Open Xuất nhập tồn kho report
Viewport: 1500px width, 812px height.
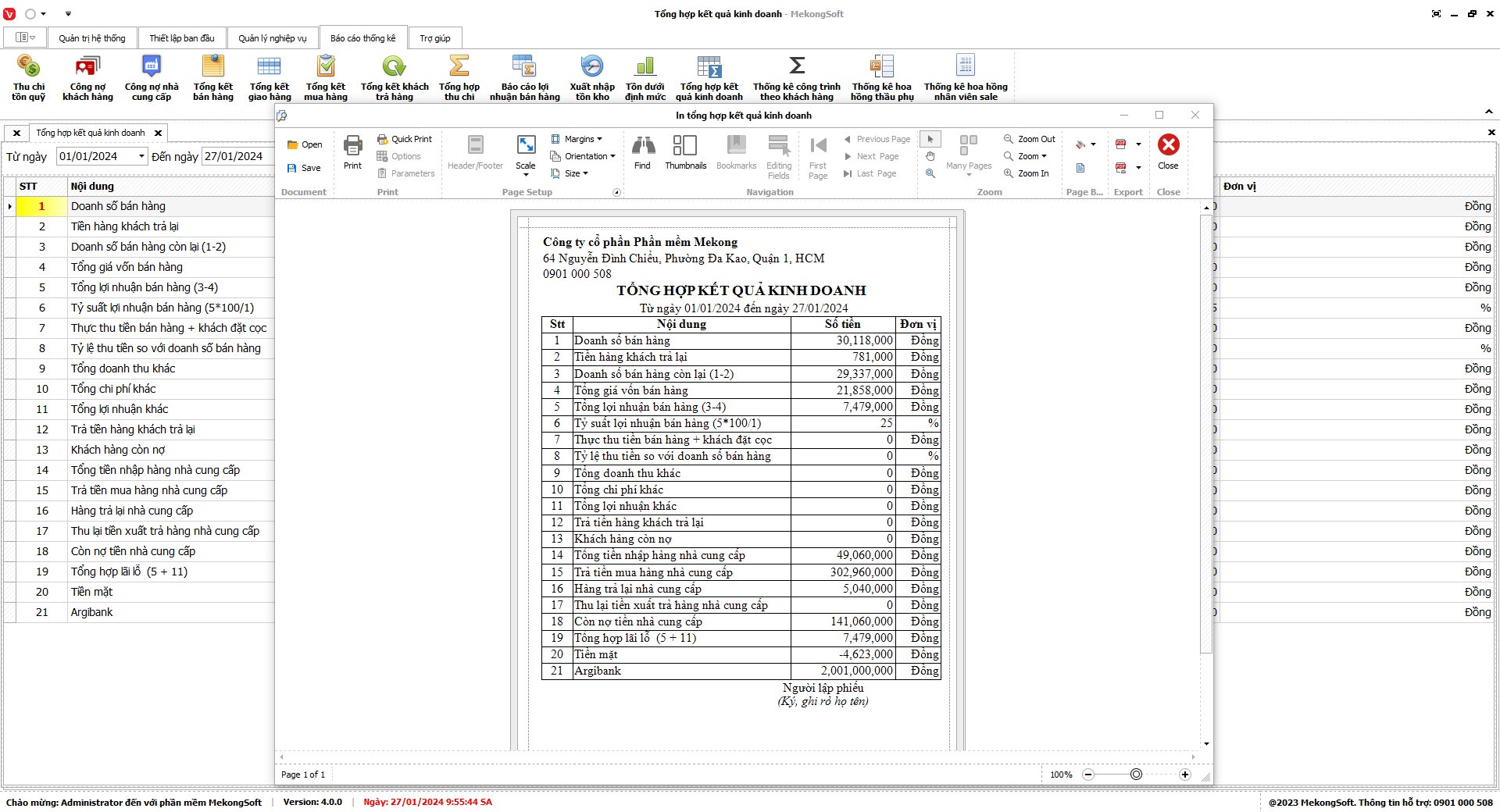point(592,78)
